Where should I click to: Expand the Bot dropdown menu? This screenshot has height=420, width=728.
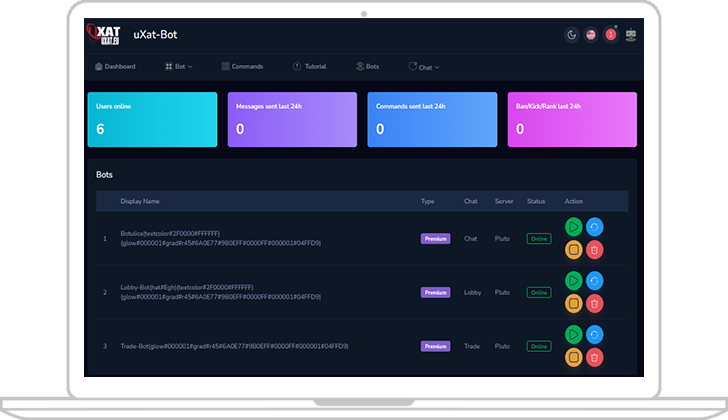coord(179,66)
